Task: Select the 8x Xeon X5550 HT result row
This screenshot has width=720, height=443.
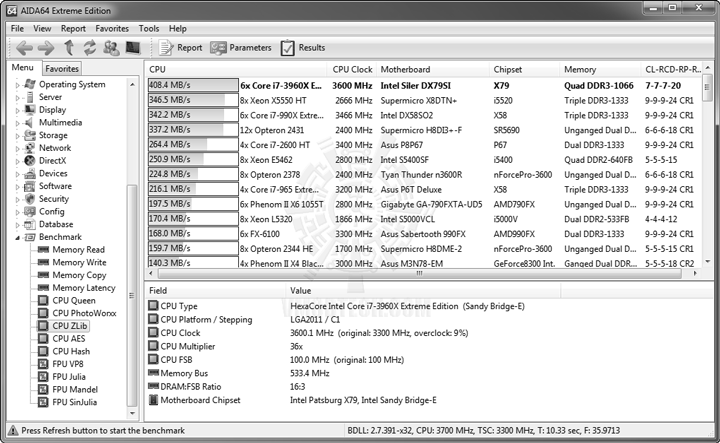Action: tap(424, 101)
